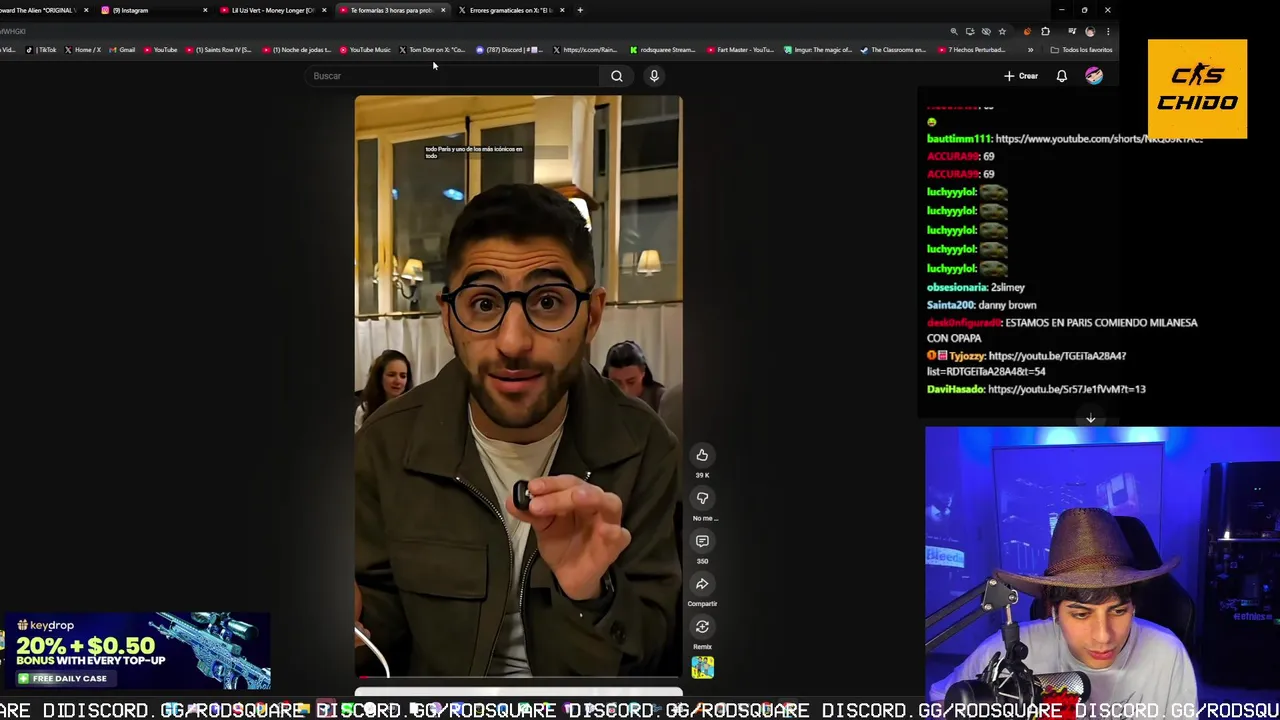1280x720 pixels.
Task: Open the Home / X bookmark
Action: [x=84, y=50]
